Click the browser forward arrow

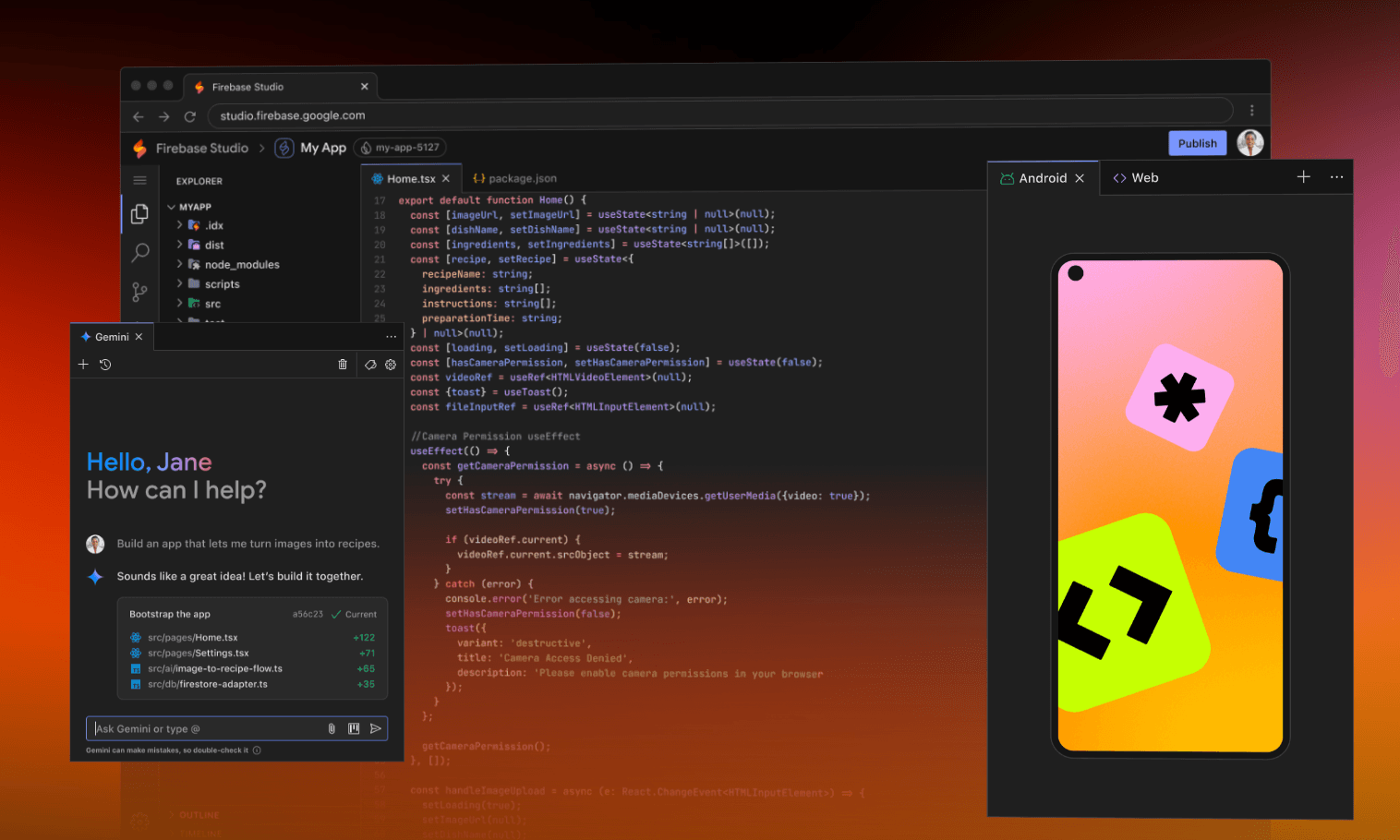pyautogui.click(x=164, y=116)
